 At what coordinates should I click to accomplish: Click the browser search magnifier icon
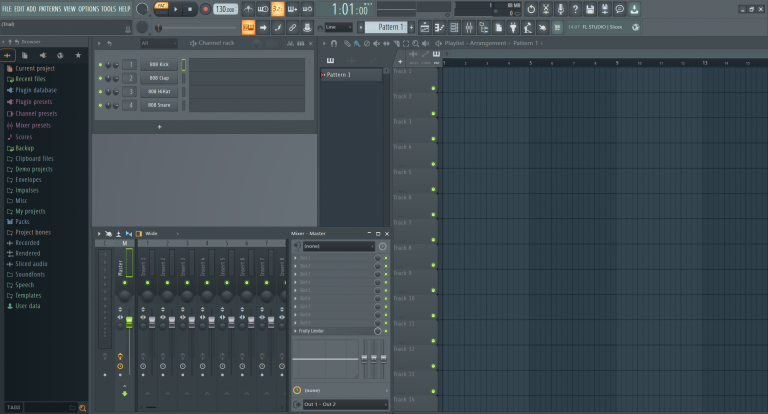[x=82, y=408]
